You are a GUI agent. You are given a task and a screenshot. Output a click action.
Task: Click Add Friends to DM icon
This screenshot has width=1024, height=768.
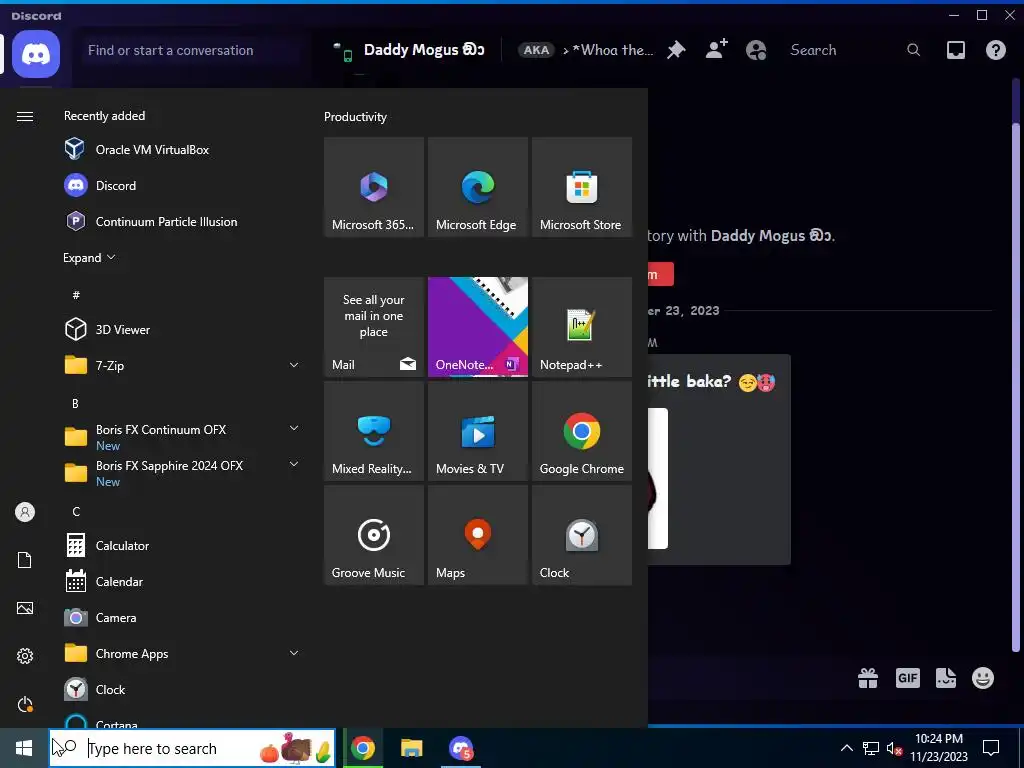tap(716, 50)
